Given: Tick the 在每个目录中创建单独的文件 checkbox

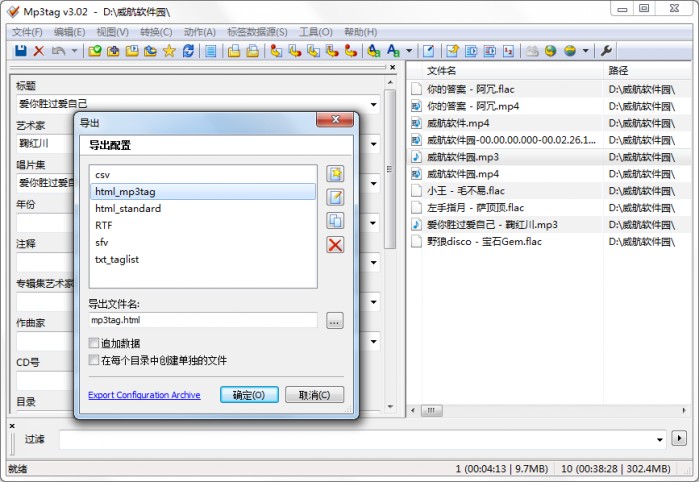Looking at the screenshot, I should (x=94, y=360).
